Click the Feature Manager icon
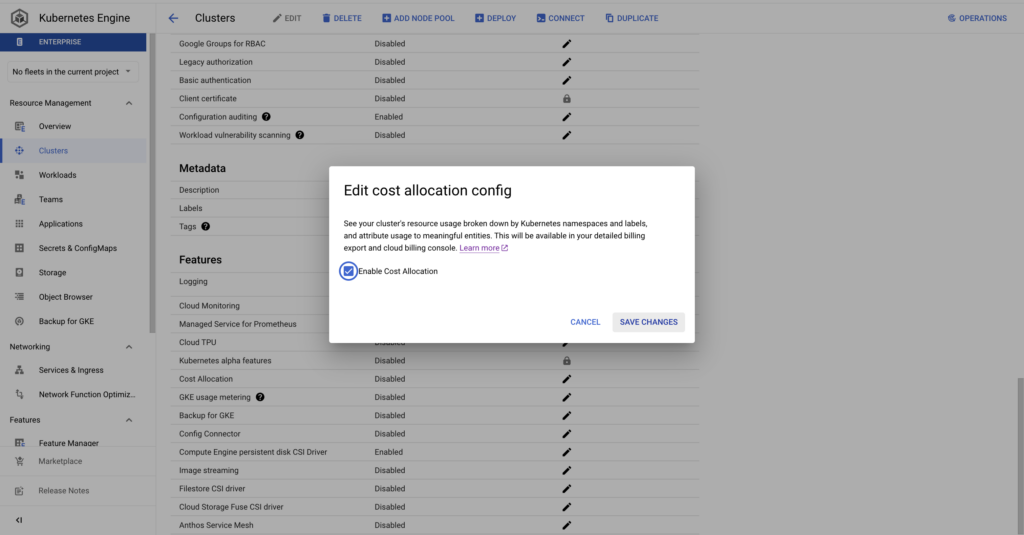 pyautogui.click(x=20, y=443)
